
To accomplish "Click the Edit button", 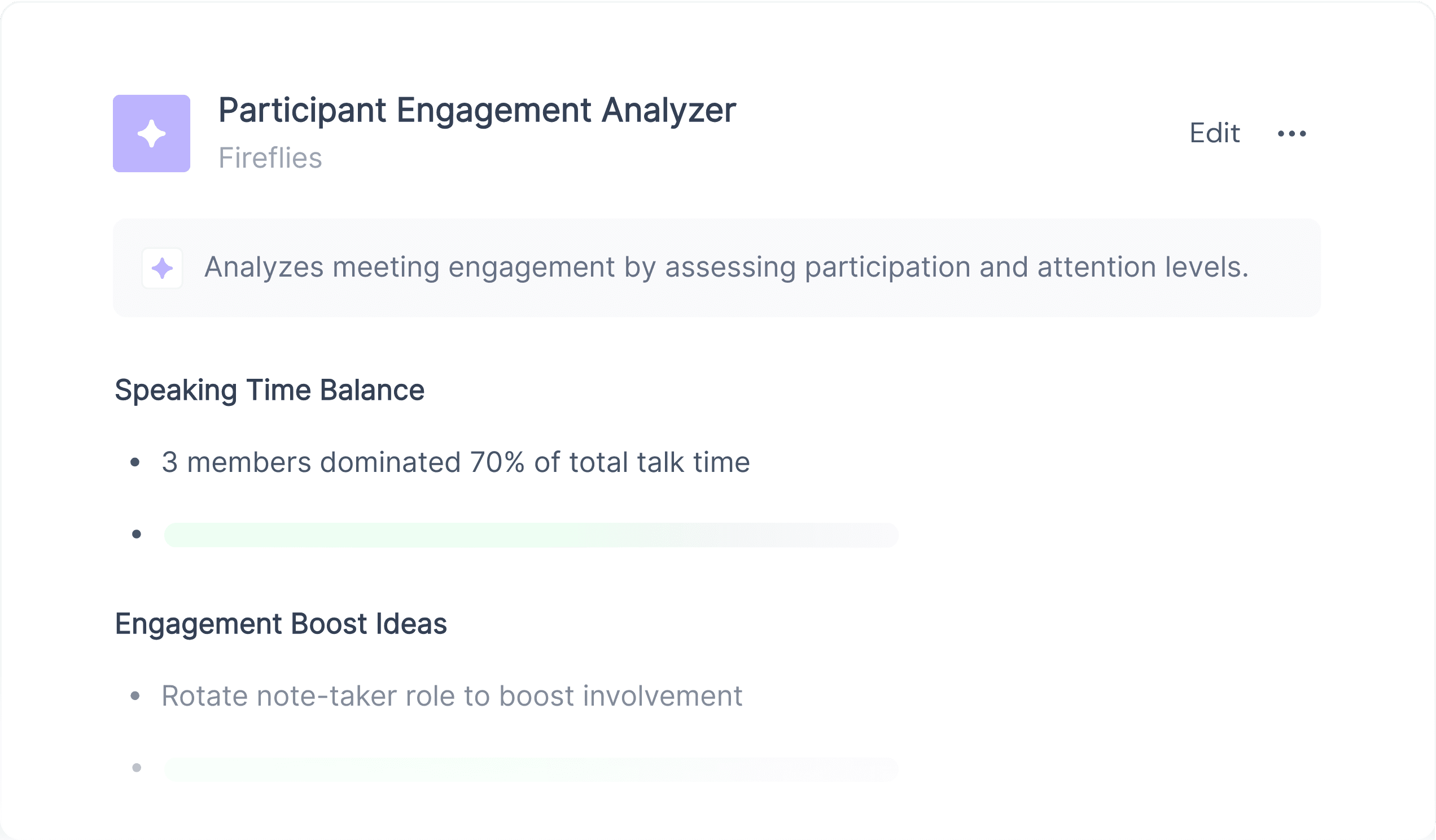I will (1214, 133).
